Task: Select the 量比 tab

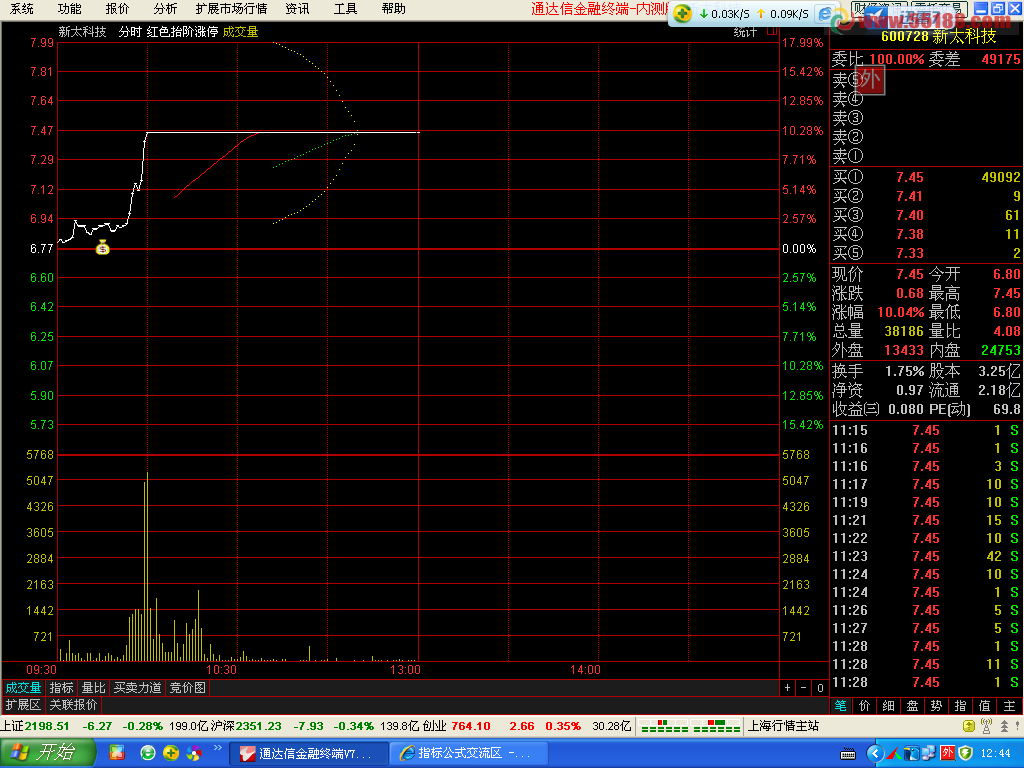Action: tap(93, 688)
